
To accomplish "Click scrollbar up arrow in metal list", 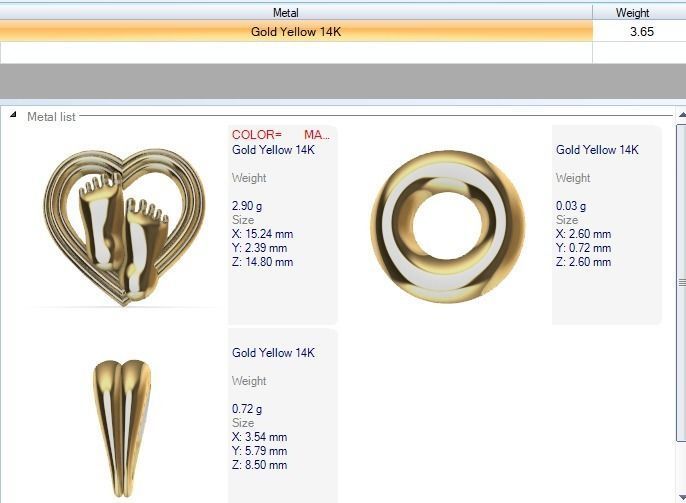I will (x=682, y=115).
